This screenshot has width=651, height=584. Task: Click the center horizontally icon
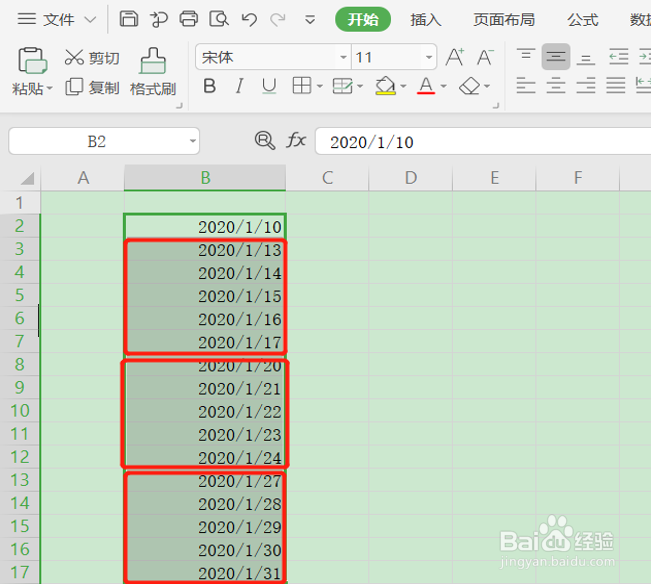(x=556, y=86)
